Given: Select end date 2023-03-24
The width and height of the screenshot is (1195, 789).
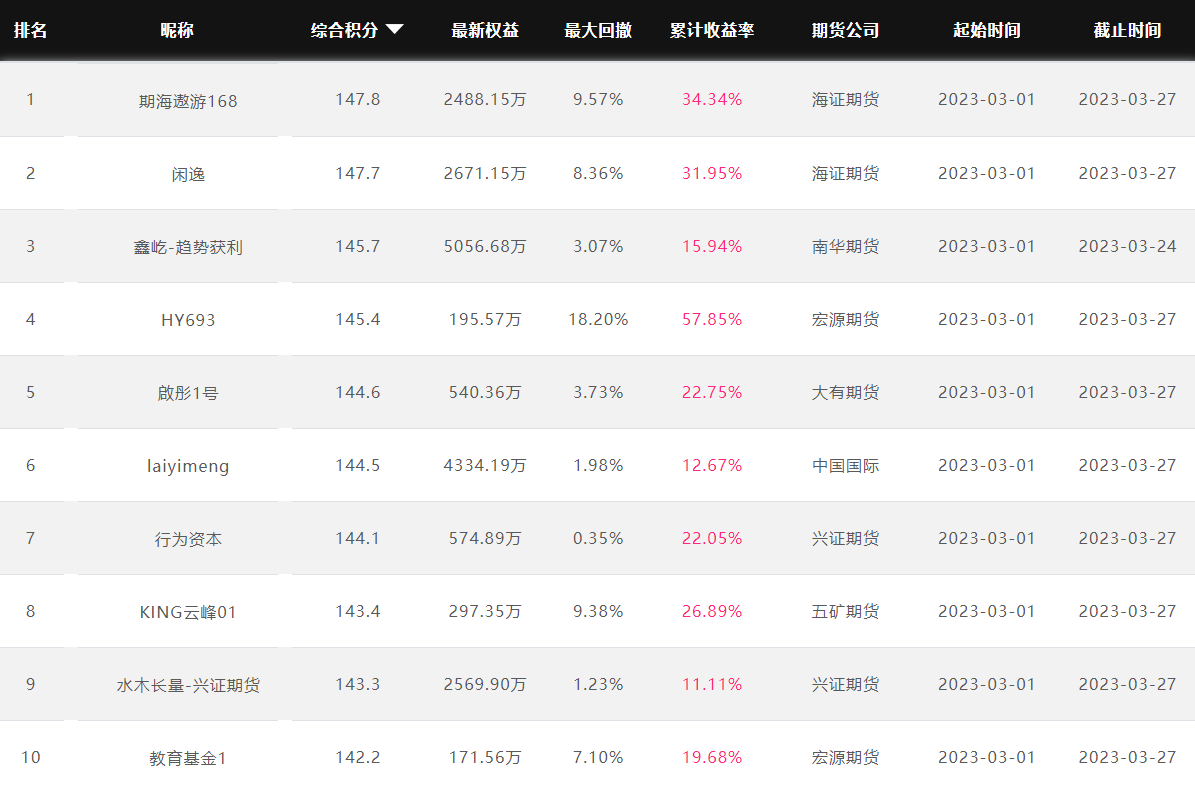Looking at the screenshot, I should coord(1127,247).
